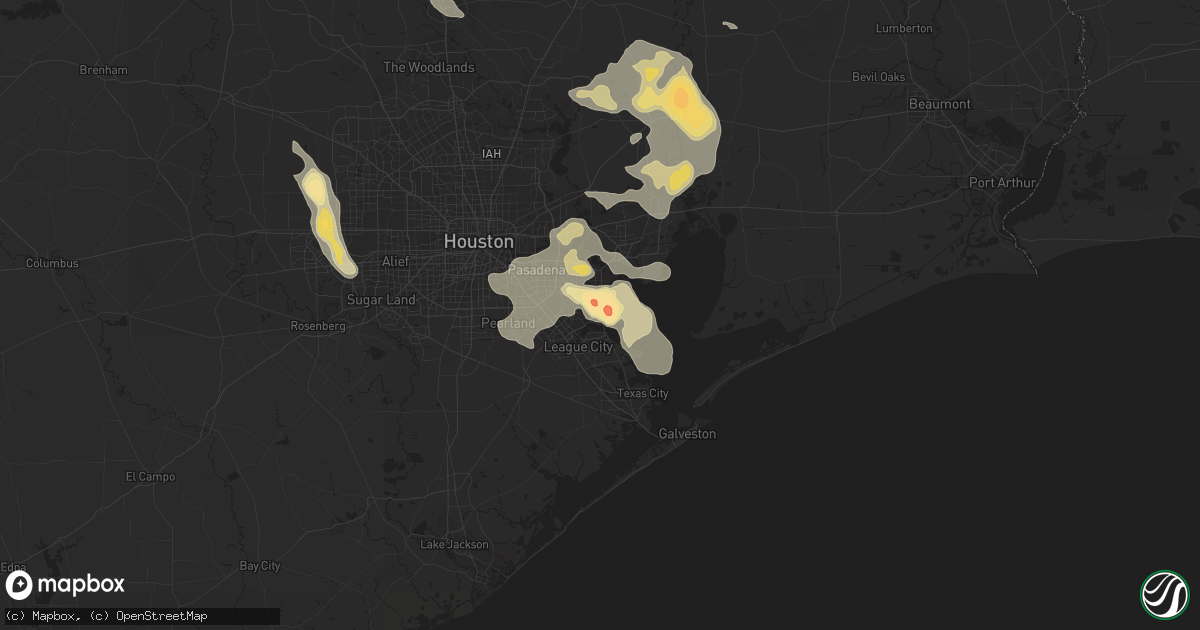Click the Mapbox logo
This screenshot has width=1200, height=630.
65,585
